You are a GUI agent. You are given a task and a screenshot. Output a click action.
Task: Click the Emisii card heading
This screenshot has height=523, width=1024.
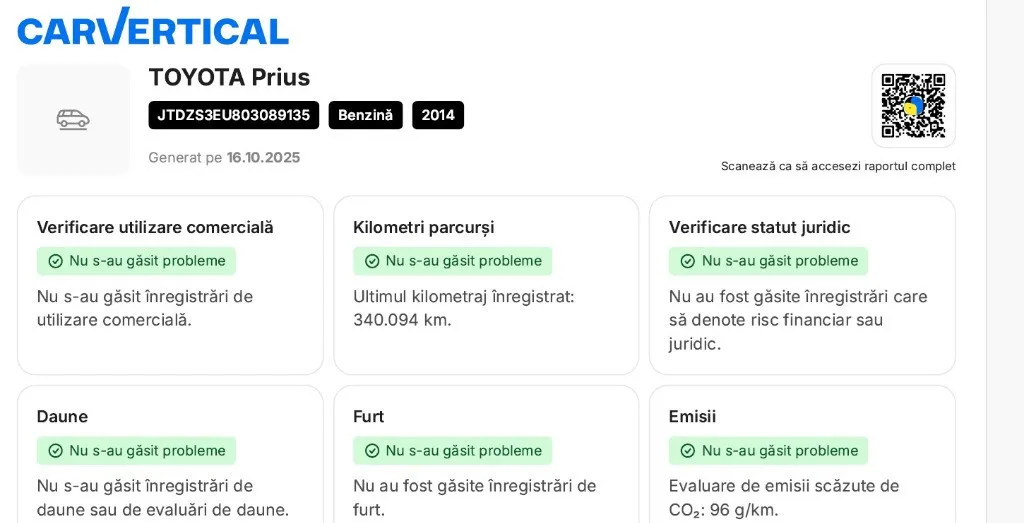coord(692,416)
